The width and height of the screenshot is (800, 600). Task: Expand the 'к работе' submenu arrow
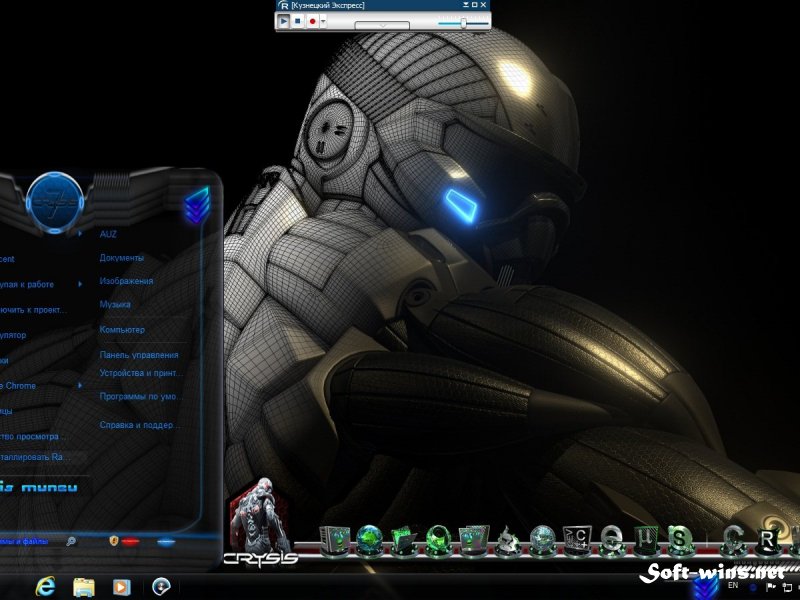(x=80, y=284)
